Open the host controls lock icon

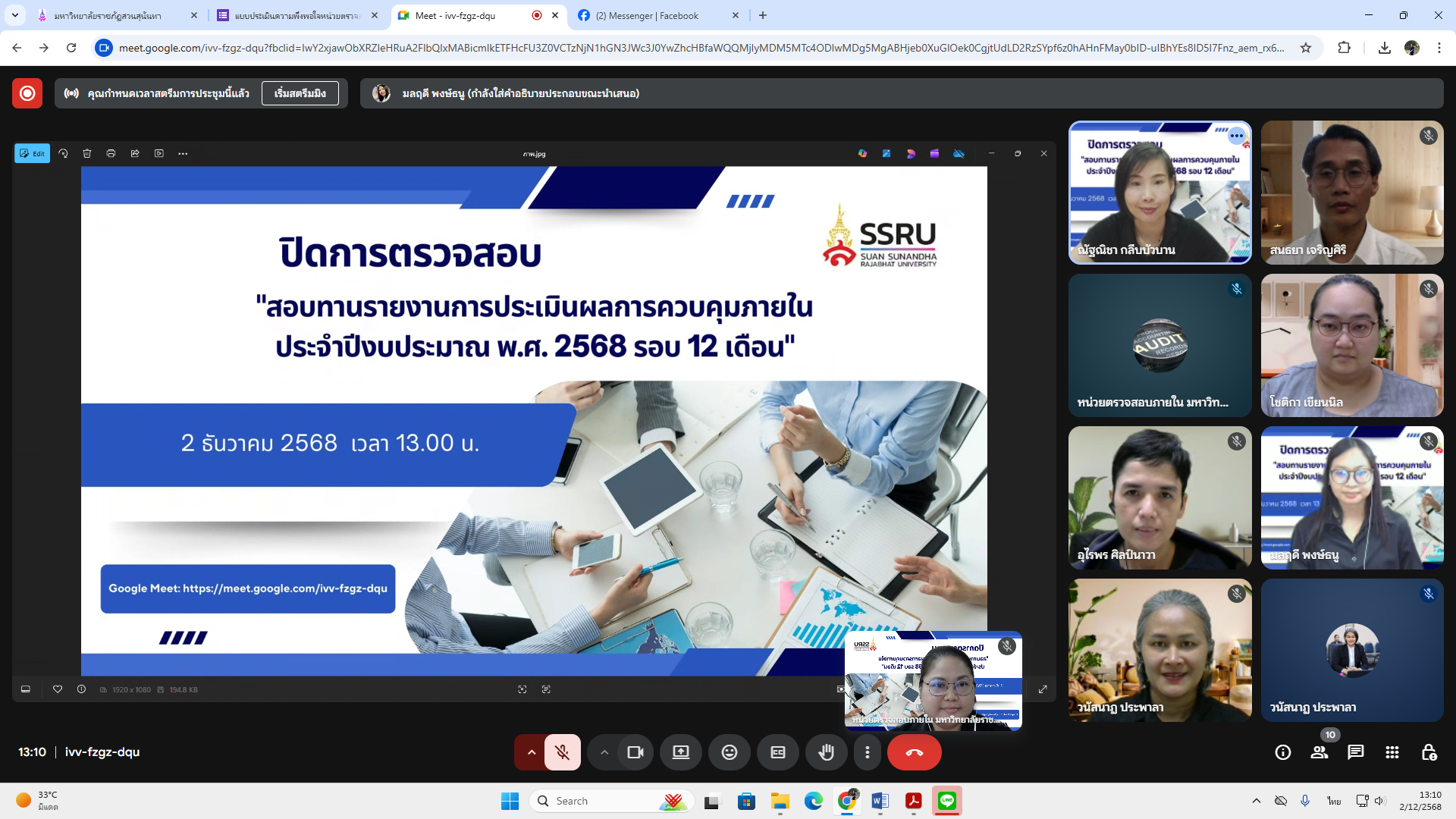1429,752
